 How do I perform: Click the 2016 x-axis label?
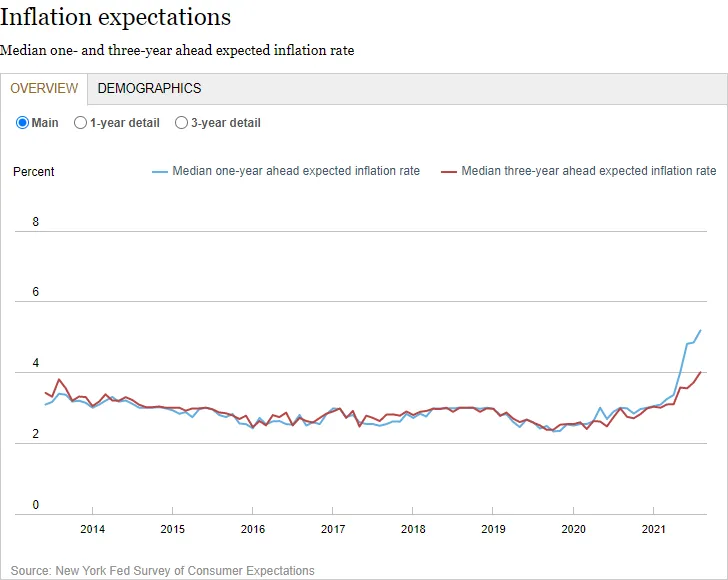coord(253,529)
